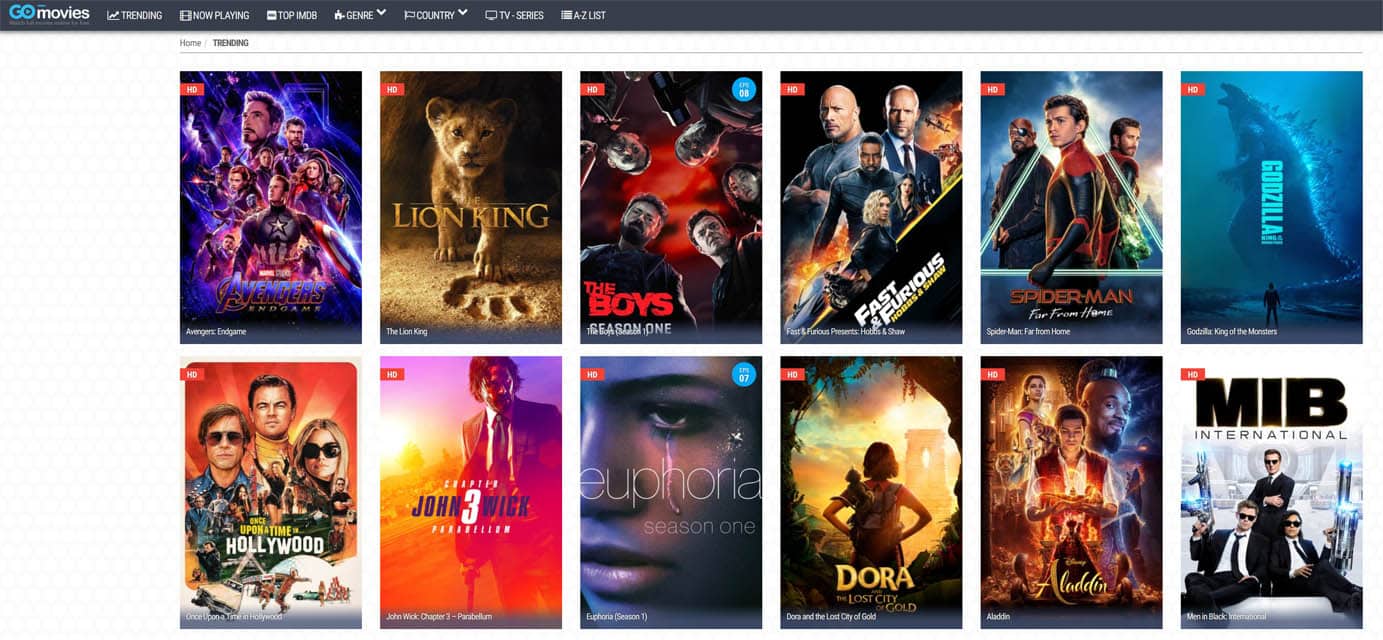Viewport: 1383px width, 640px height.
Task: Click the A-Z List icon
Action: [x=566, y=16]
